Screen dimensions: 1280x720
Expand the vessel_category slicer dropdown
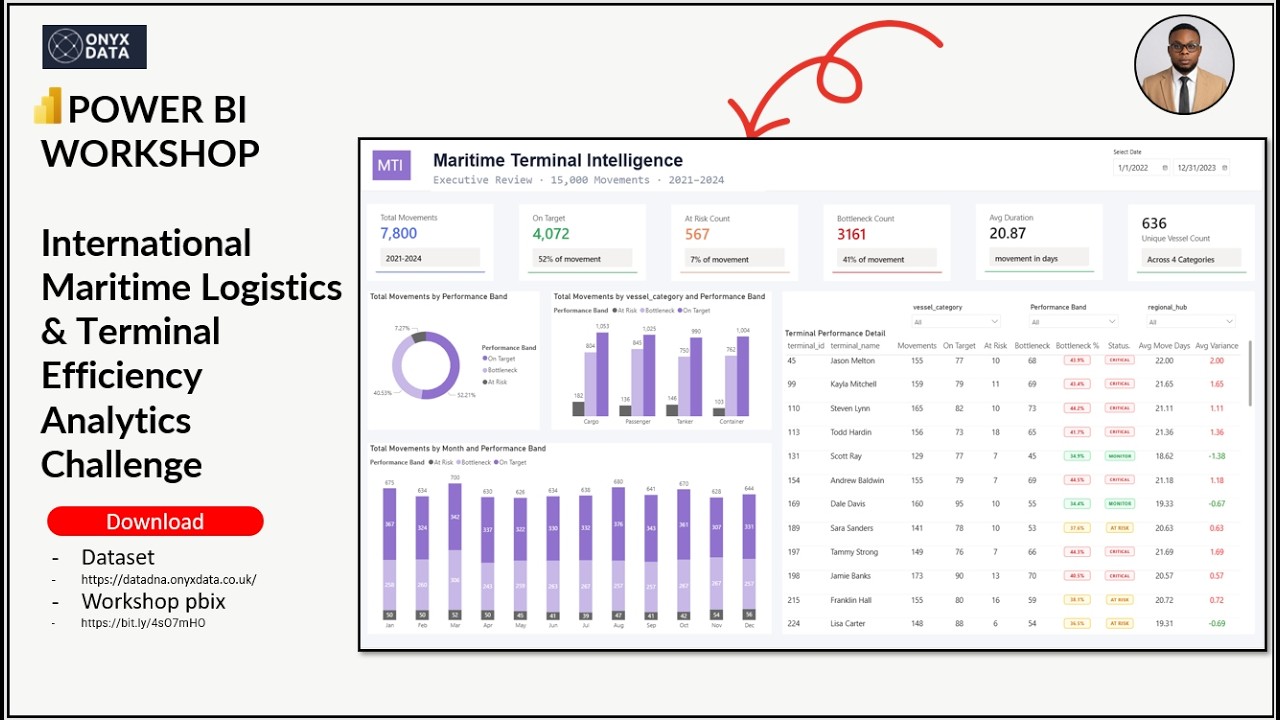(x=956, y=322)
